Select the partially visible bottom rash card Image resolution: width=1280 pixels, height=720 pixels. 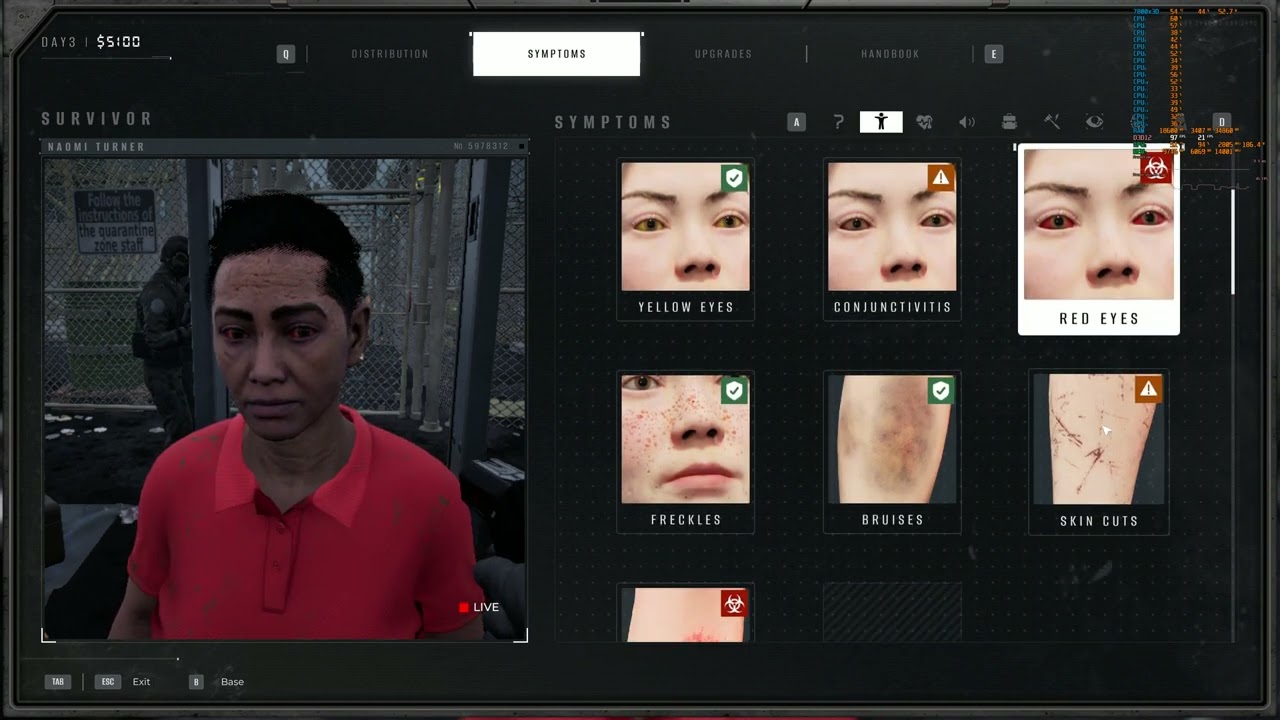[x=686, y=613]
